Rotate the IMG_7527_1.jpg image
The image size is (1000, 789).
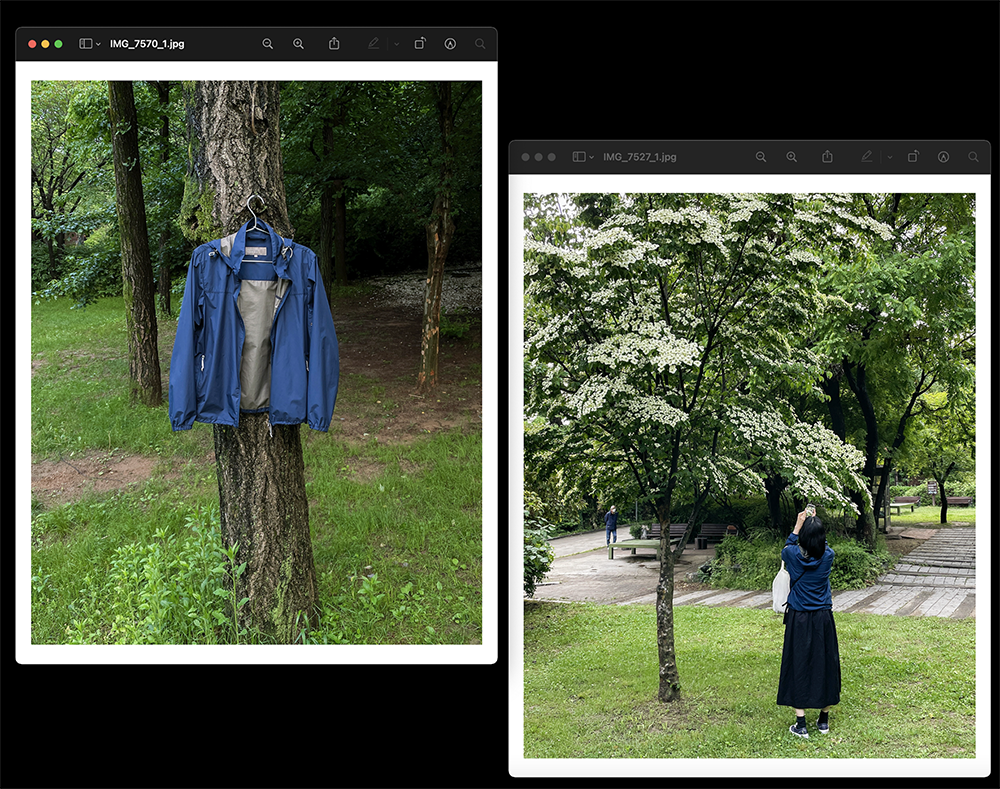pyautogui.click(x=913, y=157)
